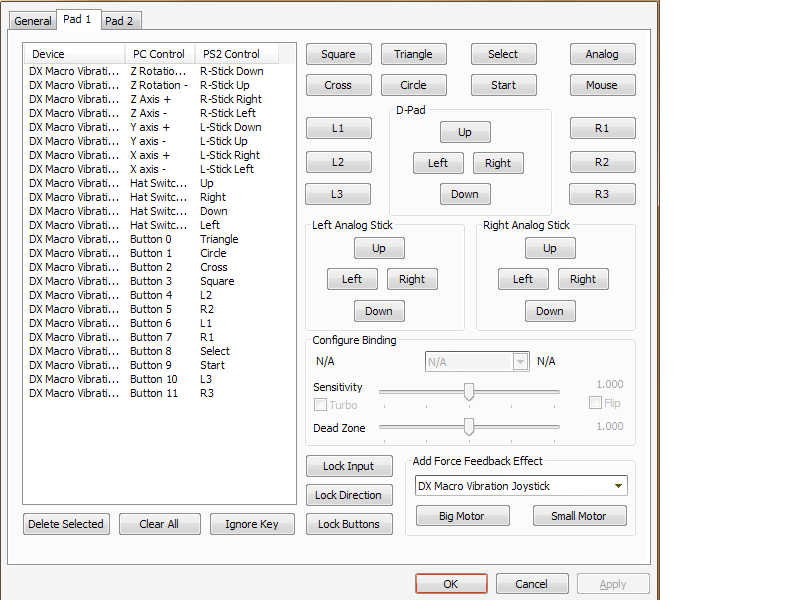
Task: Select the Button 0 Triangle binding row
Action: point(150,239)
